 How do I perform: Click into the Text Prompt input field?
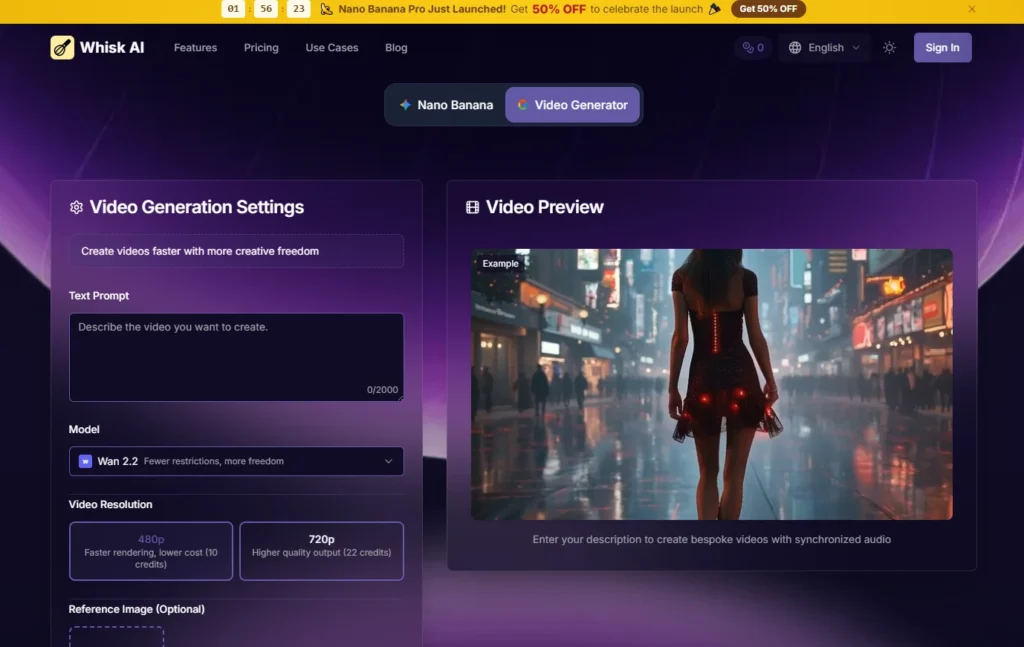click(x=236, y=357)
